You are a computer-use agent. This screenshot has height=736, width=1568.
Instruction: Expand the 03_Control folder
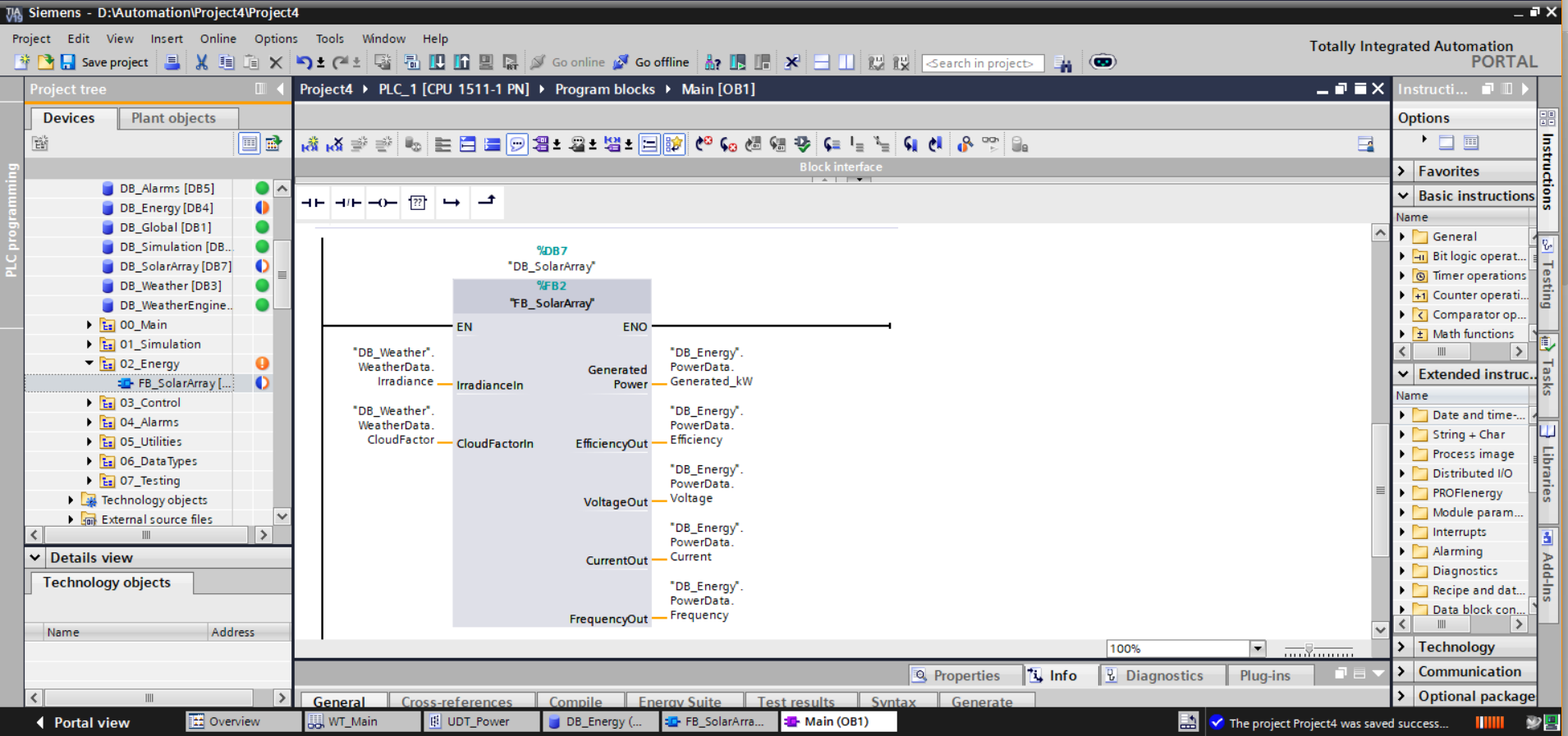[89, 403]
